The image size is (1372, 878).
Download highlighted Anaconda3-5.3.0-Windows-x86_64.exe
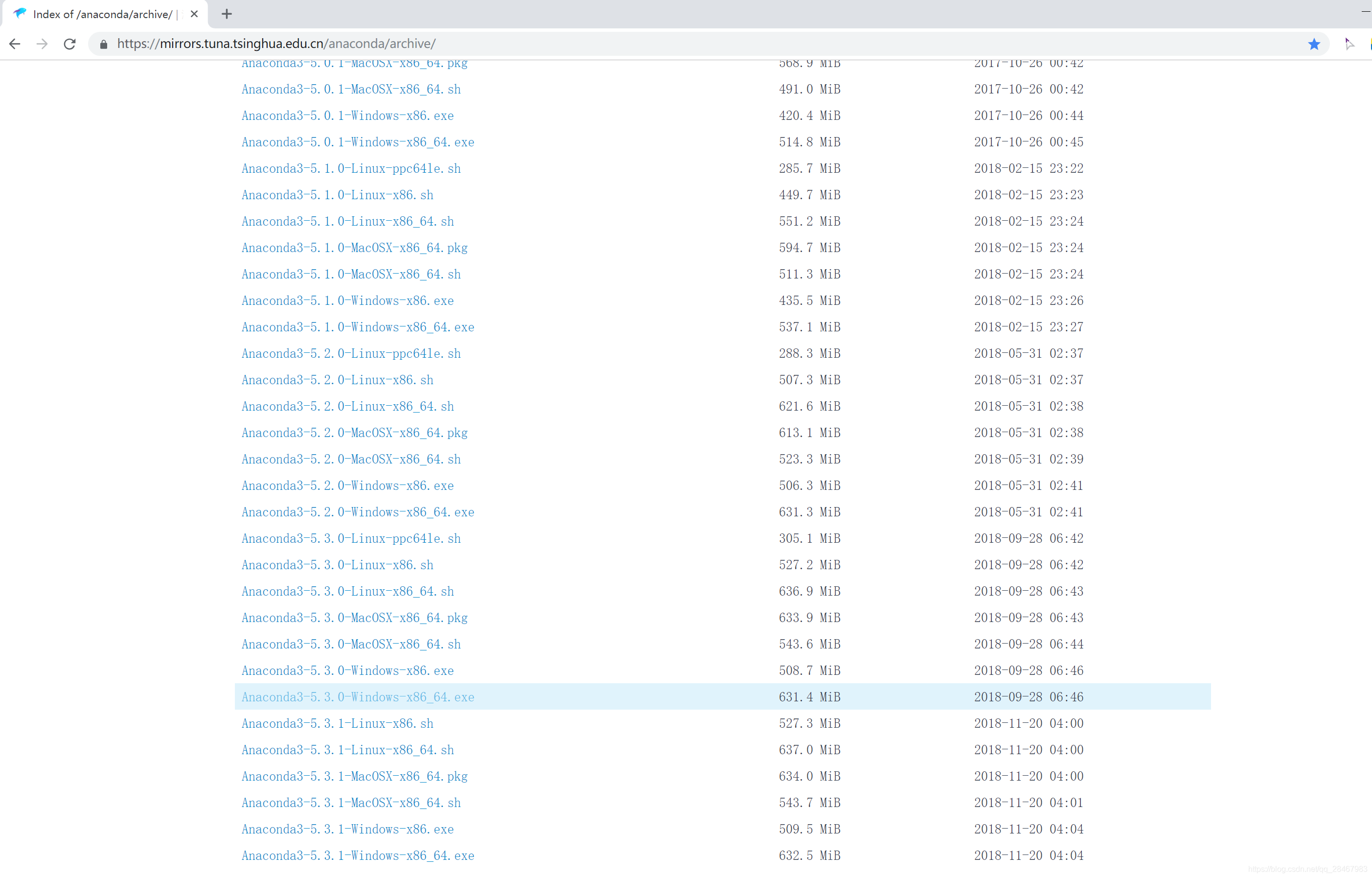point(358,697)
